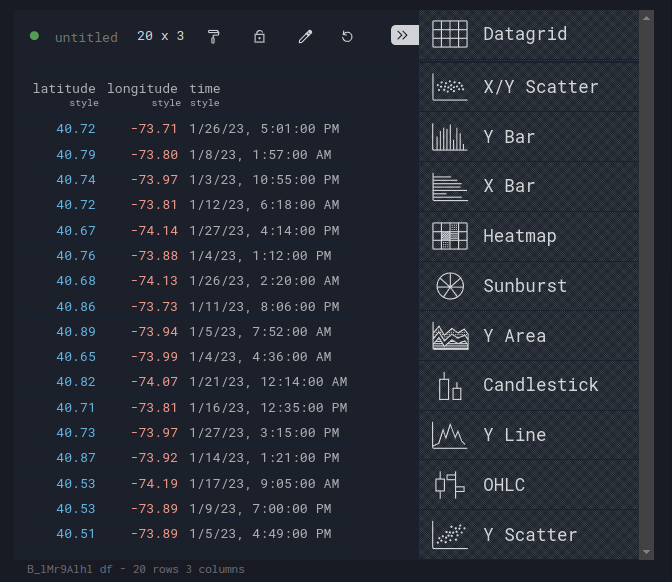Click longitude cell -74.13
Viewport: 672px width, 582px height.
(154, 281)
